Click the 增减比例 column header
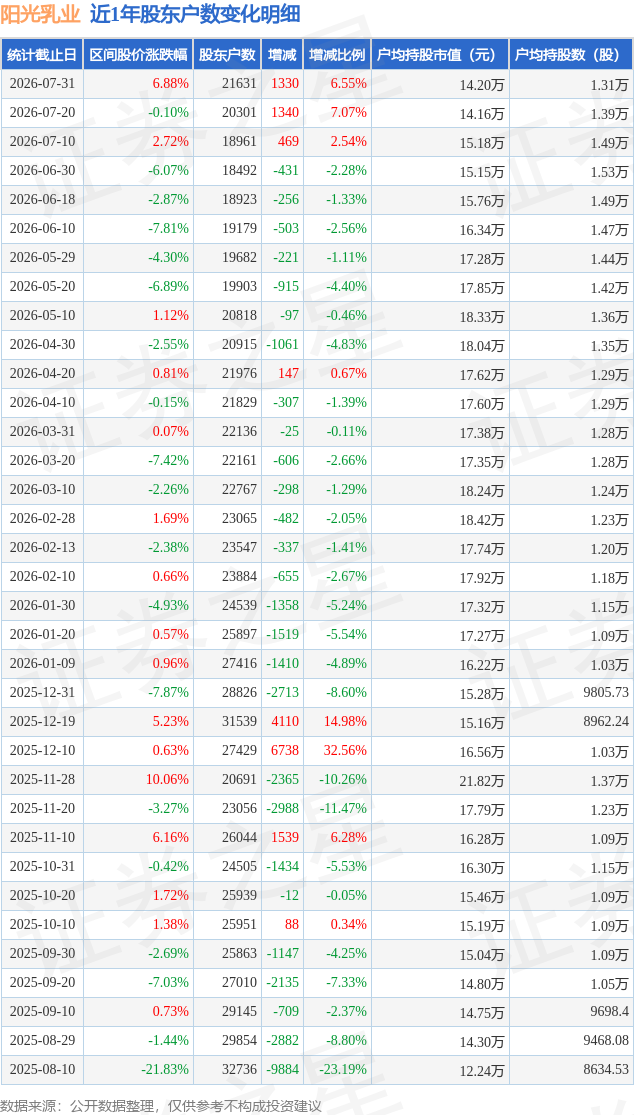Image resolution: width=634 pixels, height=1115 pixels. click(337, 55)
